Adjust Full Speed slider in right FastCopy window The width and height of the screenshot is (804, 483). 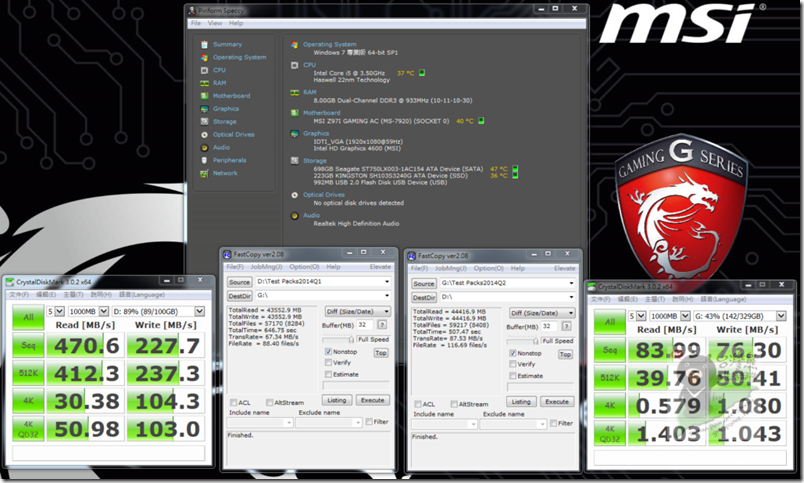[x=523, y=341]
